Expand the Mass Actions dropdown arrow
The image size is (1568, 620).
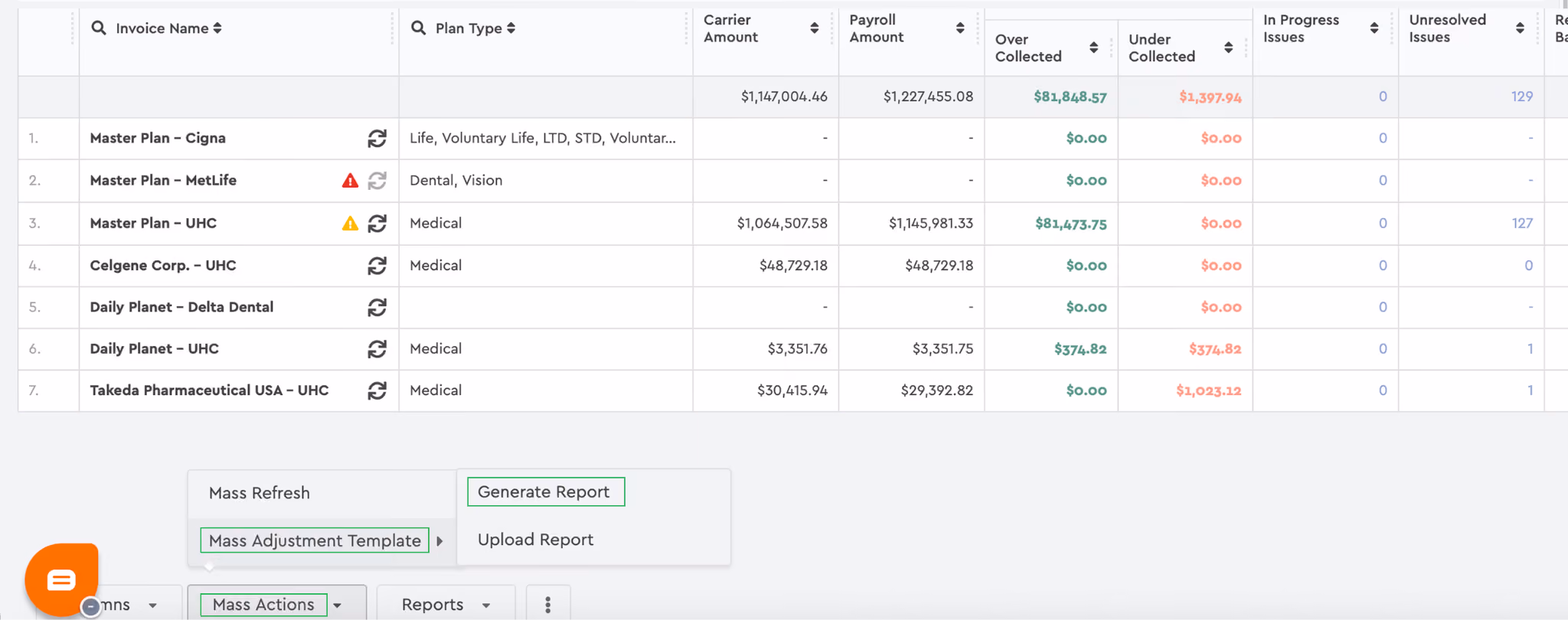tap(337, 605)
